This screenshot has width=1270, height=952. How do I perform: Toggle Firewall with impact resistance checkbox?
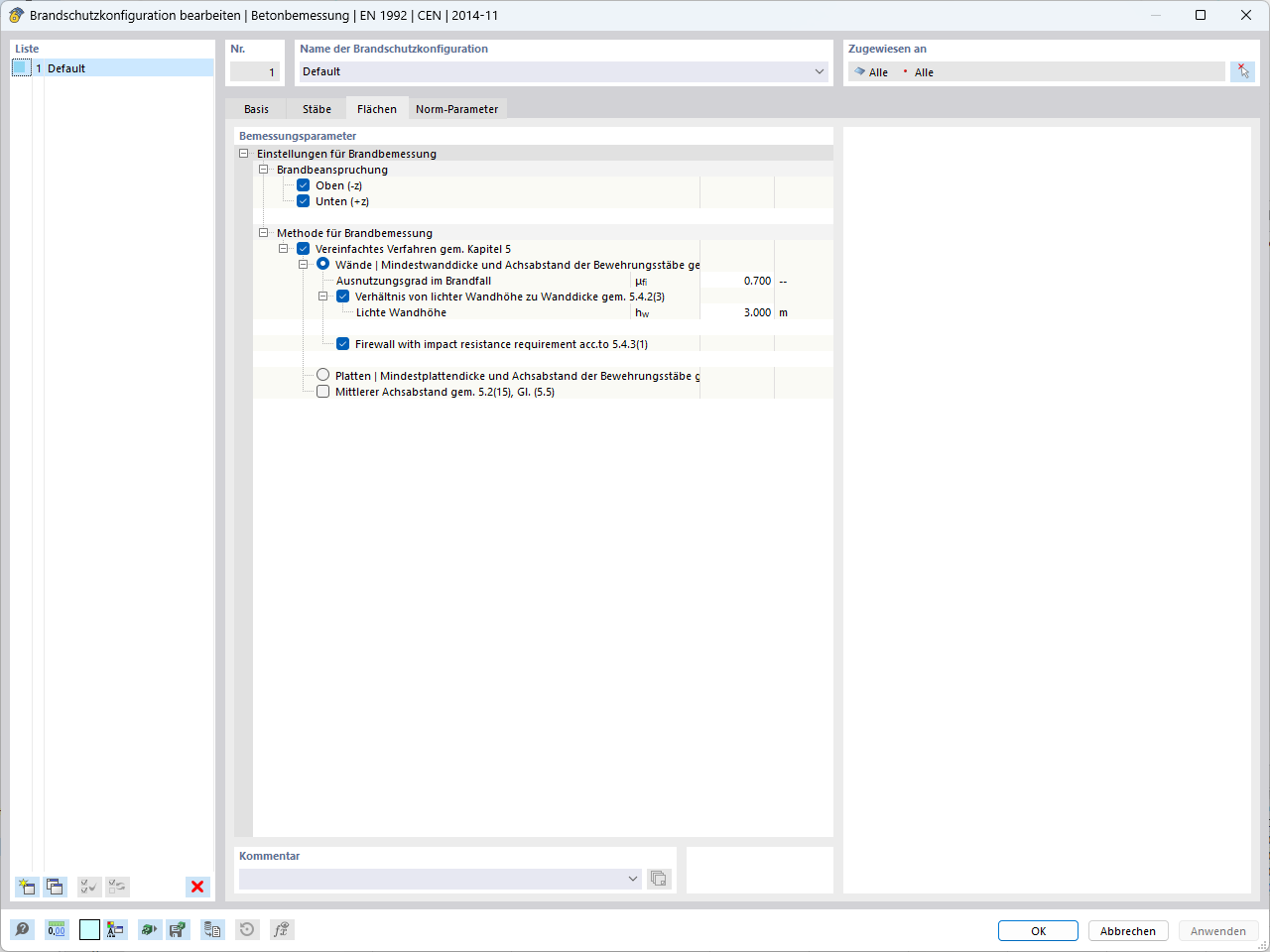click(x=343, y=344)
